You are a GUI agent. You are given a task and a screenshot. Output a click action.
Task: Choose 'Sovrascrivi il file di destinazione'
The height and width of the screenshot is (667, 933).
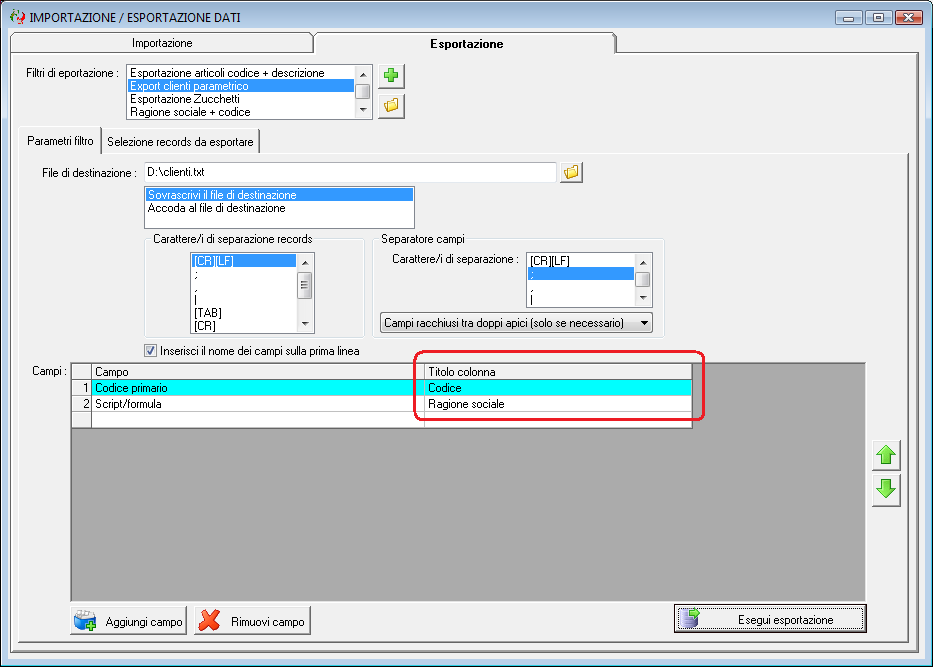point(279,195)
